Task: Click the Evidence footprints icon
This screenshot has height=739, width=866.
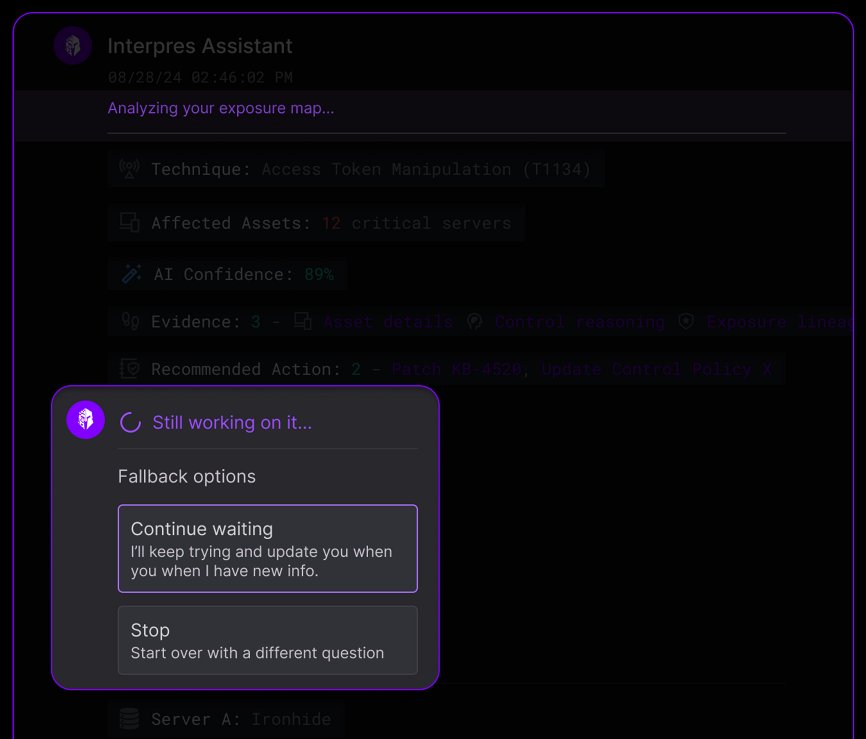Action: (130, 321)
